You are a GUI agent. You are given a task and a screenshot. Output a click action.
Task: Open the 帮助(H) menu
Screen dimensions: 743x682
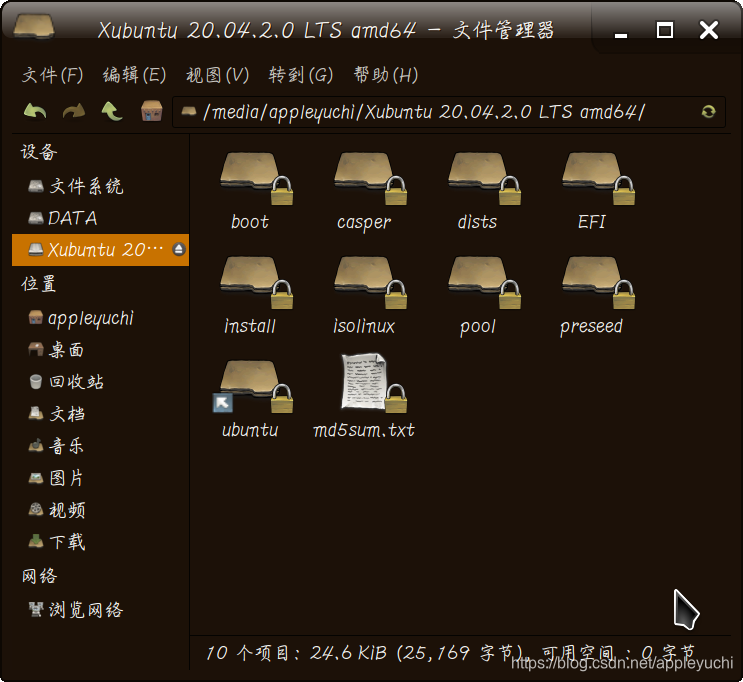(x=385, y=75)
